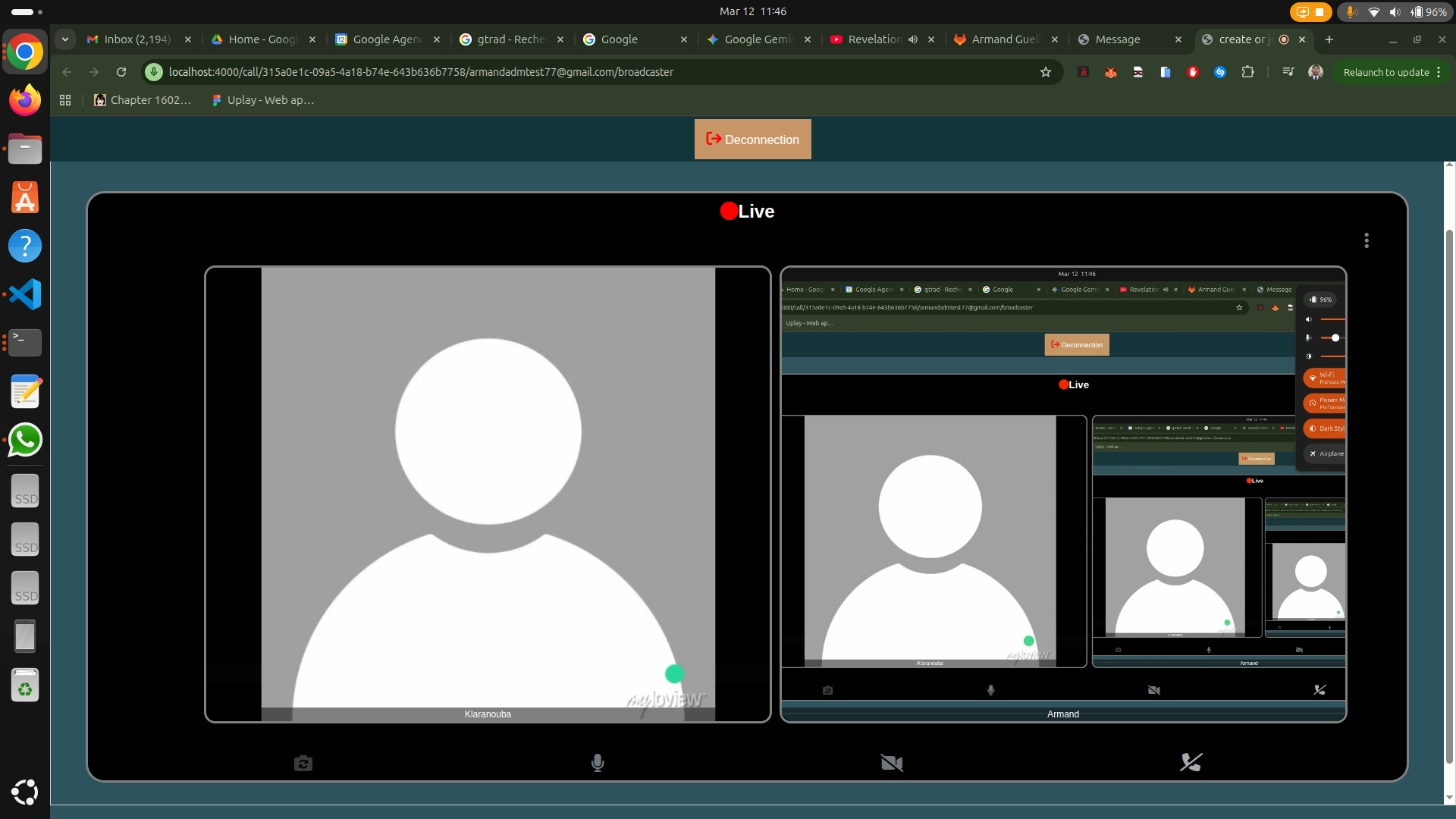Mute the Revelation tab audio icon
This screenshot has width=1456, height=819.
[x=913, y=39]
